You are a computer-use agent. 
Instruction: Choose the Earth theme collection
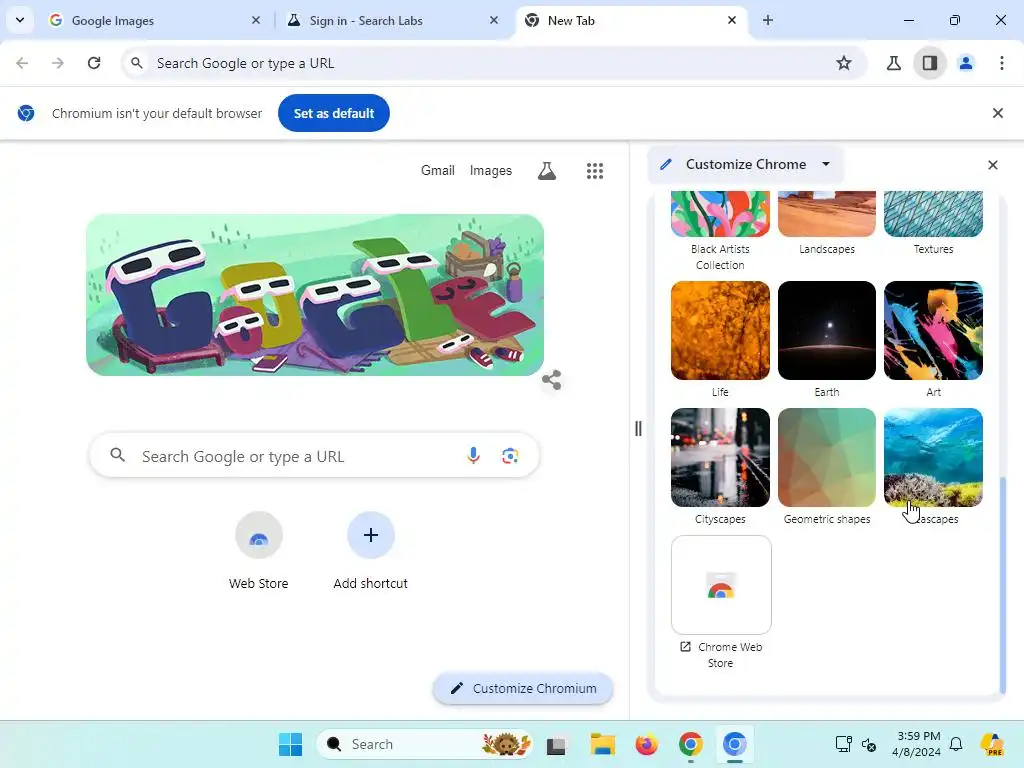coord(827,340)
